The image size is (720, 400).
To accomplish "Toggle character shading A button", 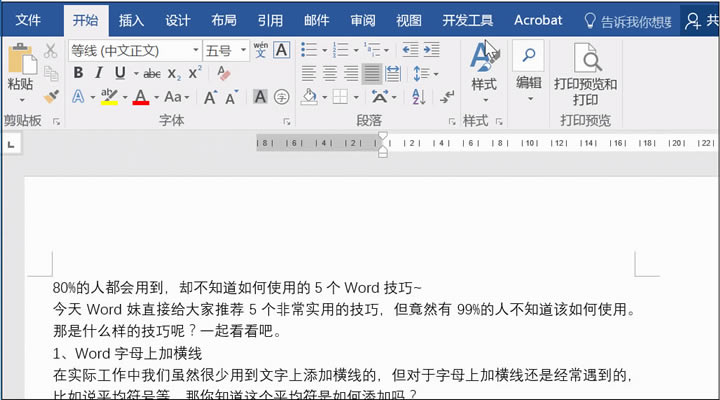I will 260,96.
